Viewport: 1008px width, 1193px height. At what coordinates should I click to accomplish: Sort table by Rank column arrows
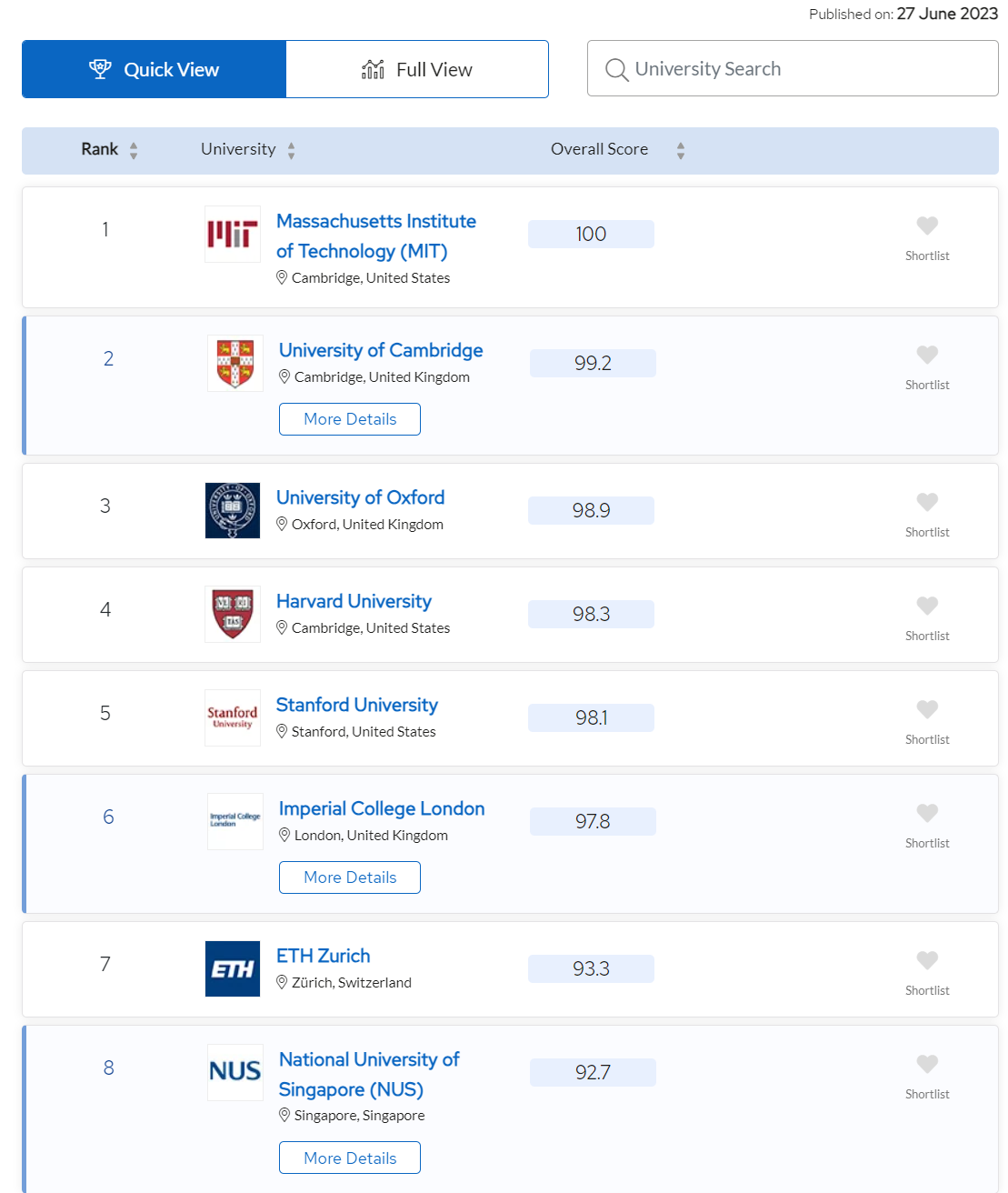pos(134,151)
